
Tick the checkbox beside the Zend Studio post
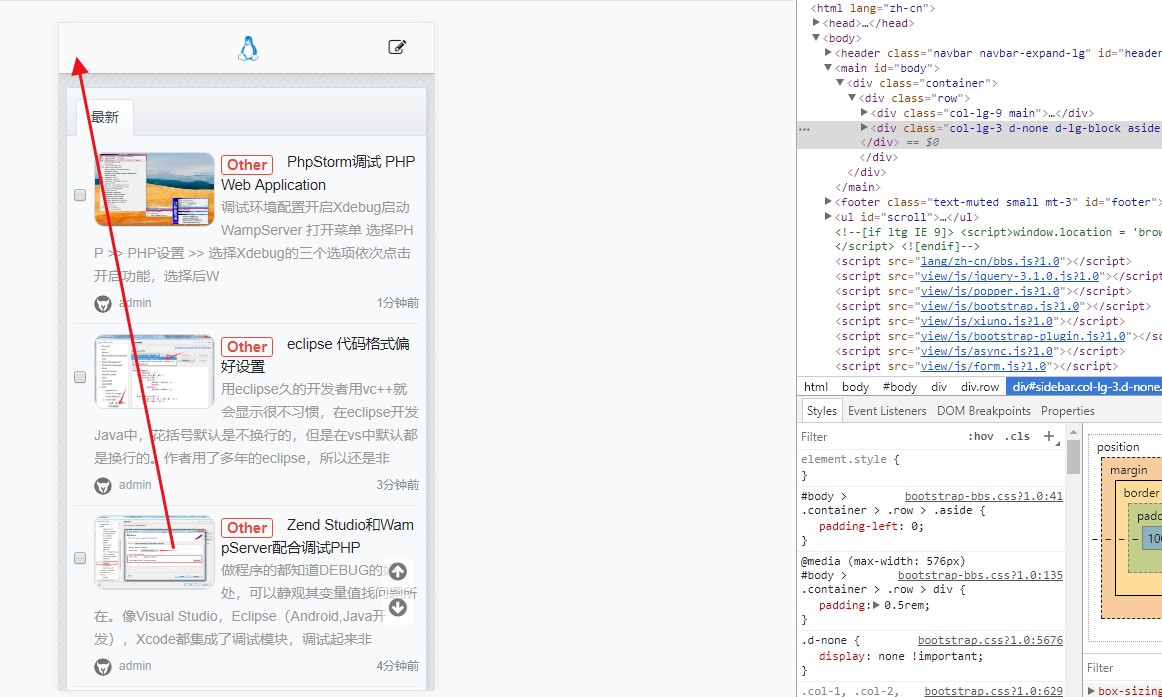pyautogui.click(x=80, y=558)
